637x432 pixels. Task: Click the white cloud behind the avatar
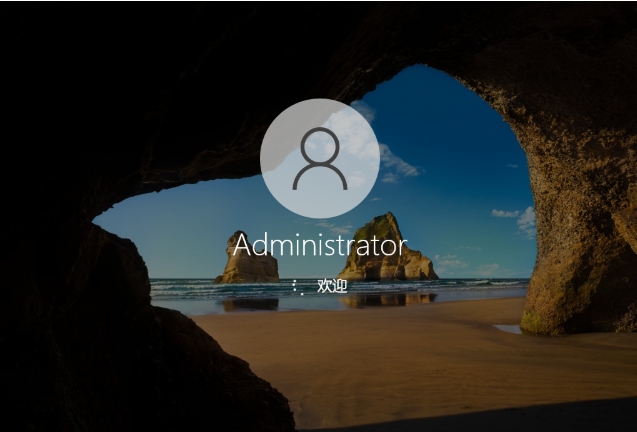point(395,162)
